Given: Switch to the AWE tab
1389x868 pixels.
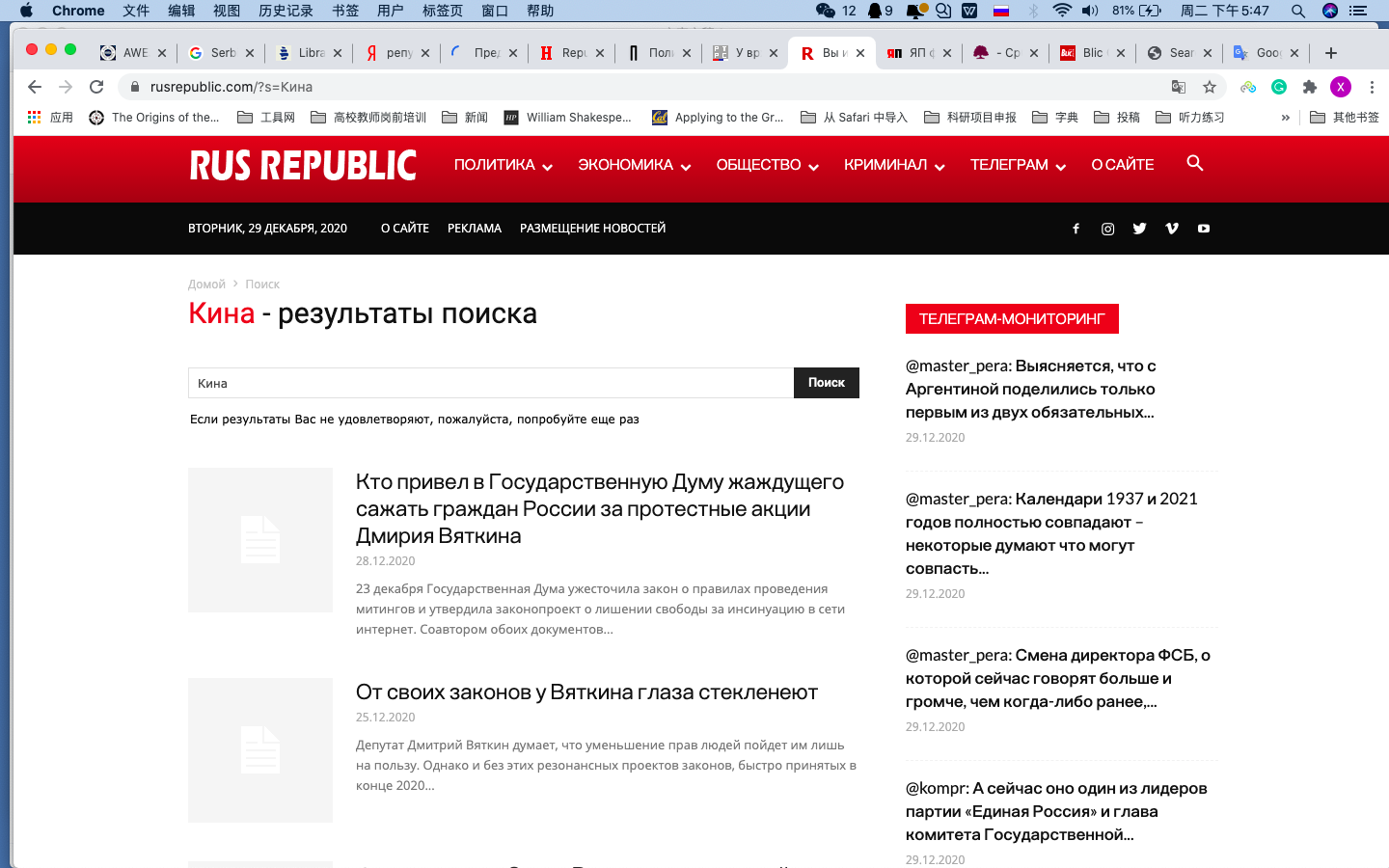Looking at the screenshot, I should [x=133, y=53].
